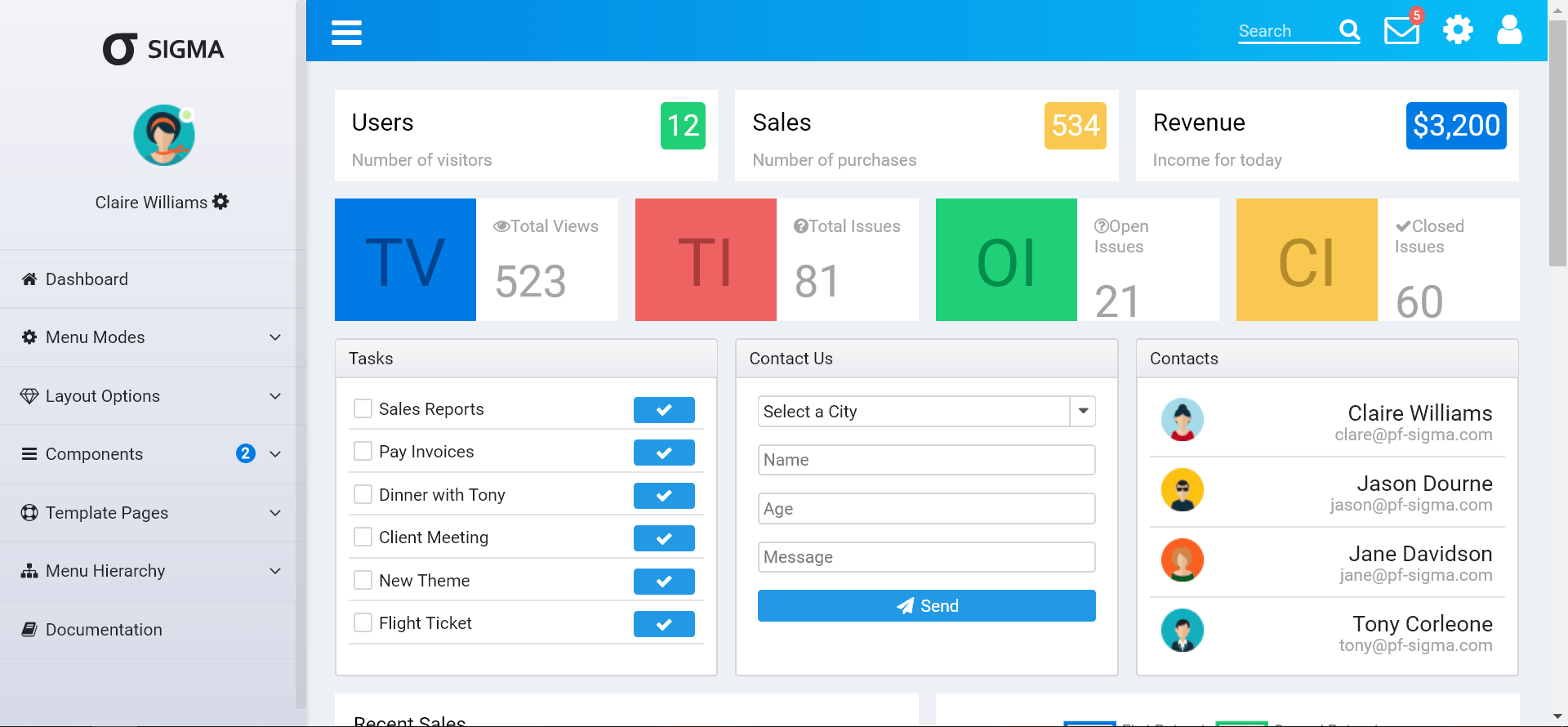1568x727 pixels.
Task: Click the Menu Hierarchy sitemap icon
Action: pyautogui.click(x=29, y=571)
